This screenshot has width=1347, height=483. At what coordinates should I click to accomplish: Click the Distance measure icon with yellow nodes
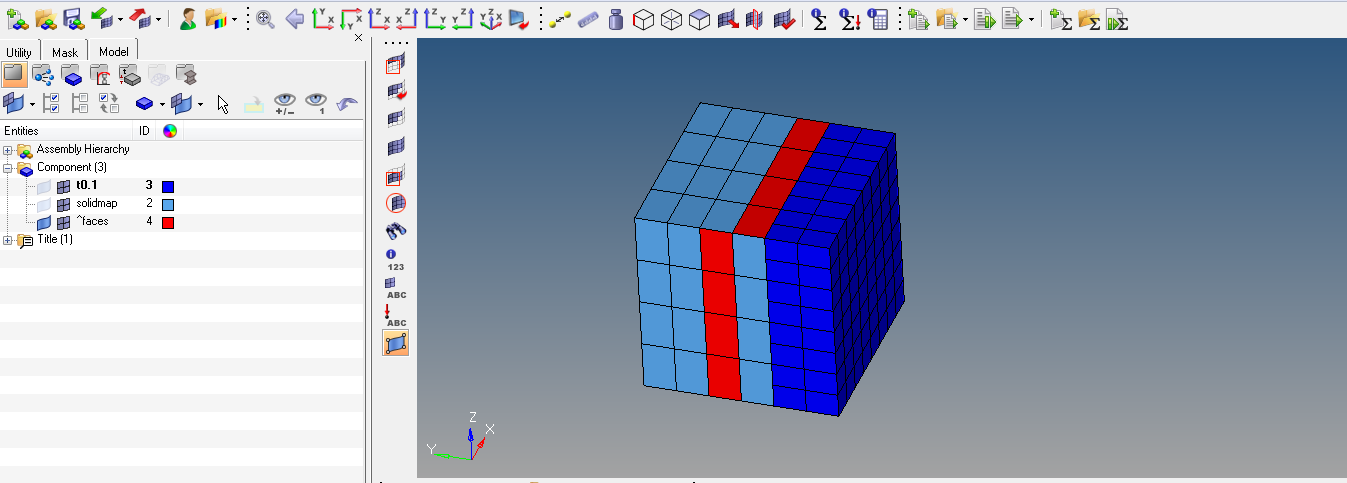[560, 18]
